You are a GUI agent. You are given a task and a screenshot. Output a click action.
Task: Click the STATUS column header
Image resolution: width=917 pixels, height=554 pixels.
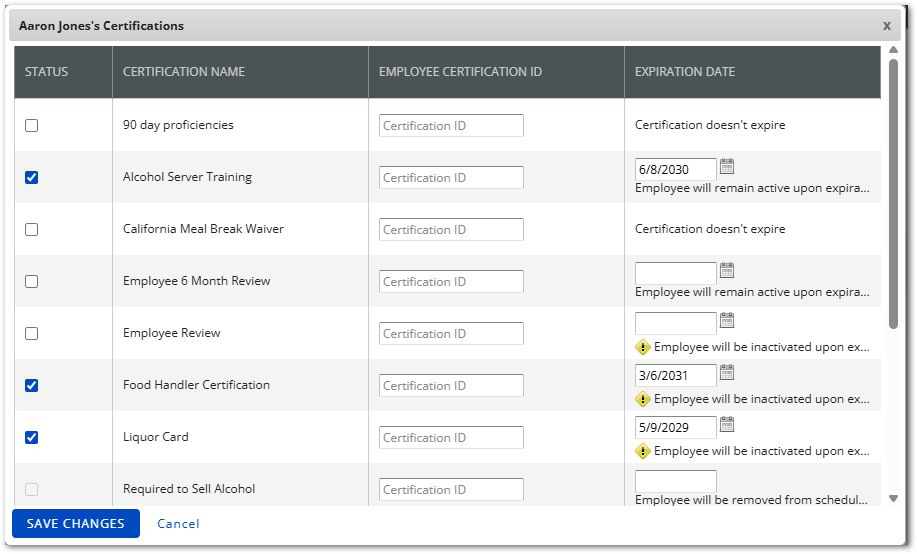pyautogui.click(x=63, y=72)
